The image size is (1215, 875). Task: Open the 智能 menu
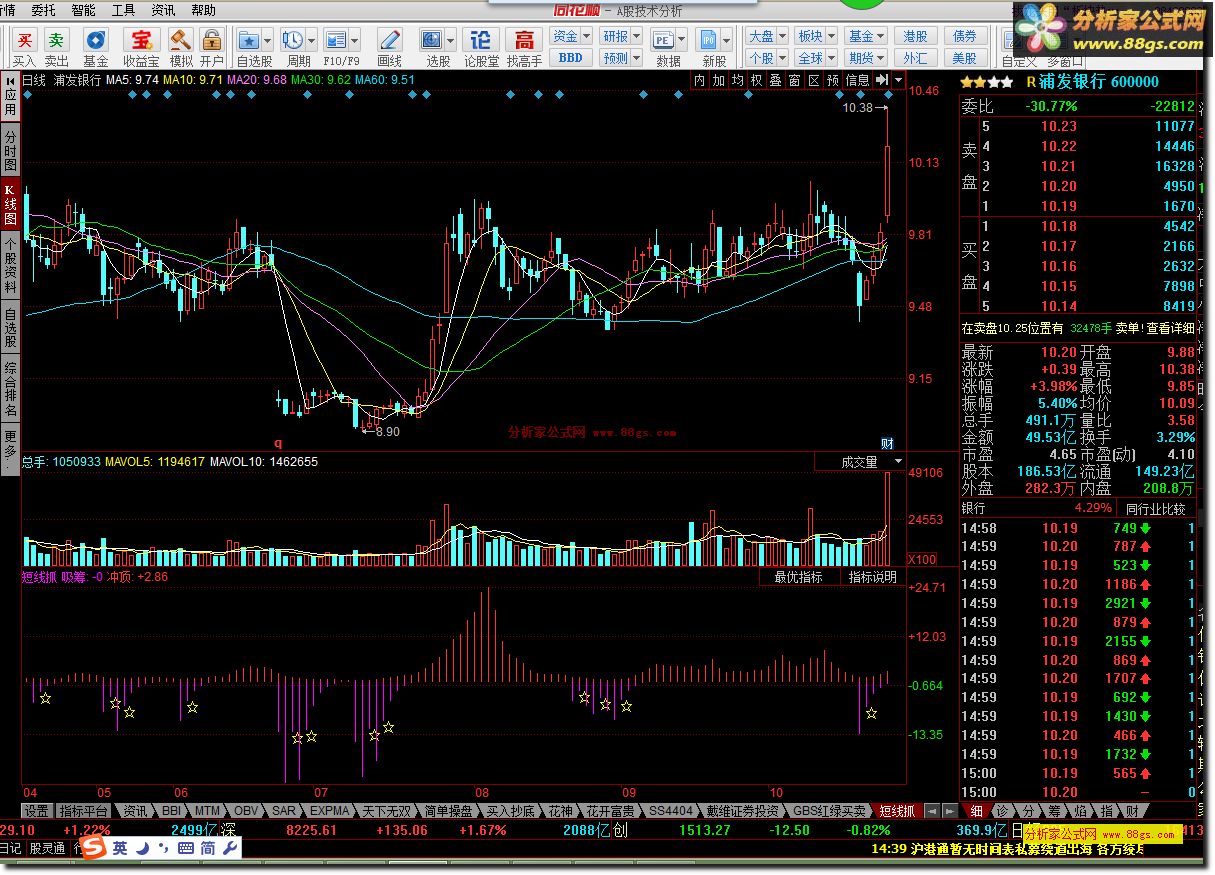click(x=84, y=10)
